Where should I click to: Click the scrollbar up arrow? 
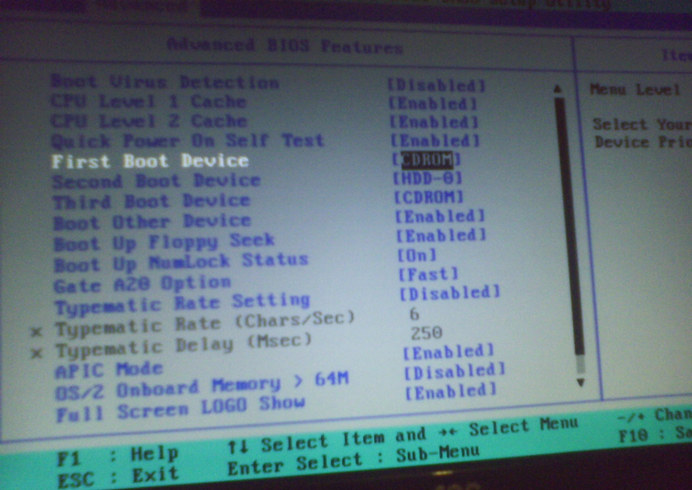click(x=558, y=90)
